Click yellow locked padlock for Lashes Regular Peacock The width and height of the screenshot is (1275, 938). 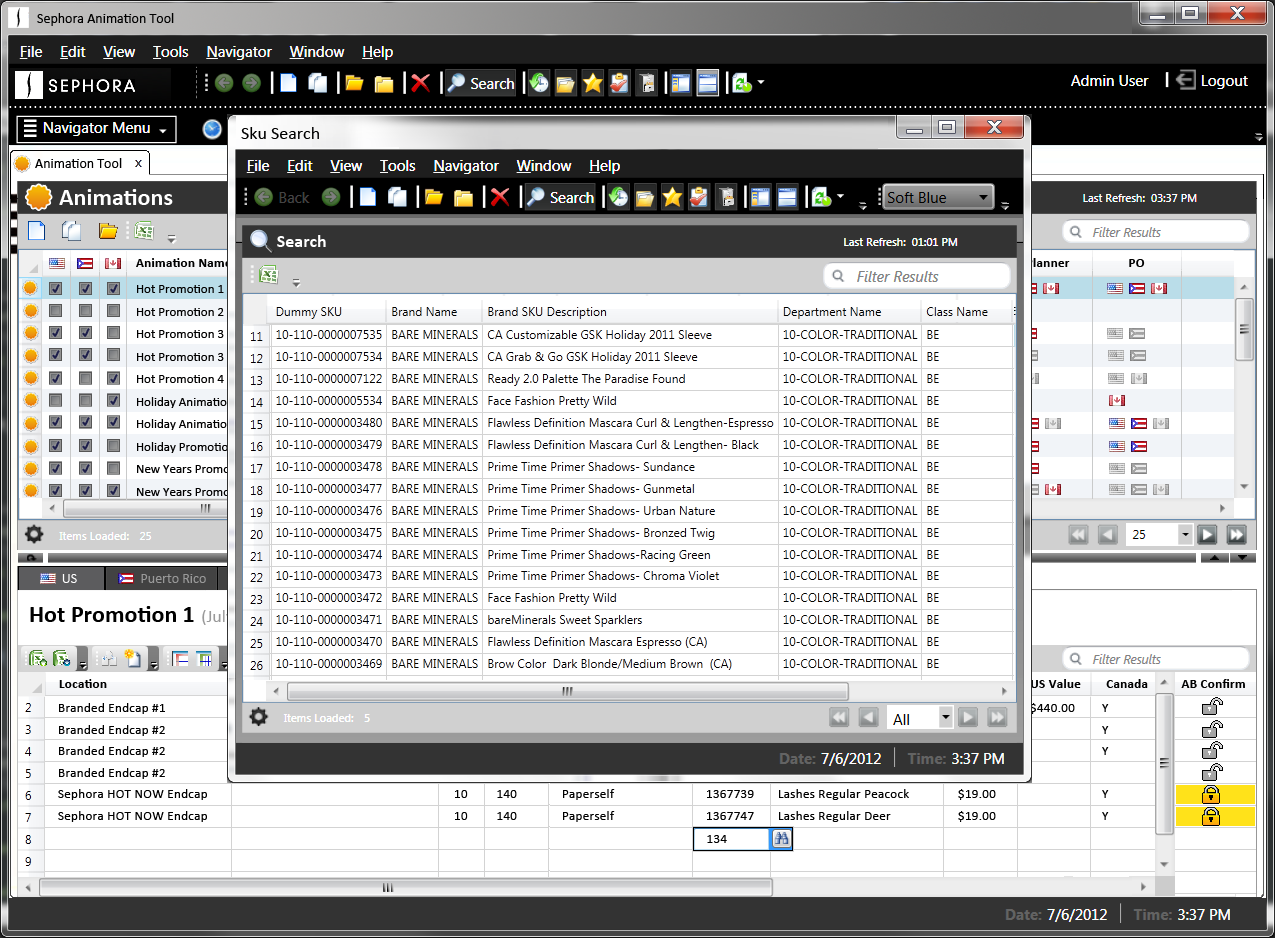coord(1211,795)
